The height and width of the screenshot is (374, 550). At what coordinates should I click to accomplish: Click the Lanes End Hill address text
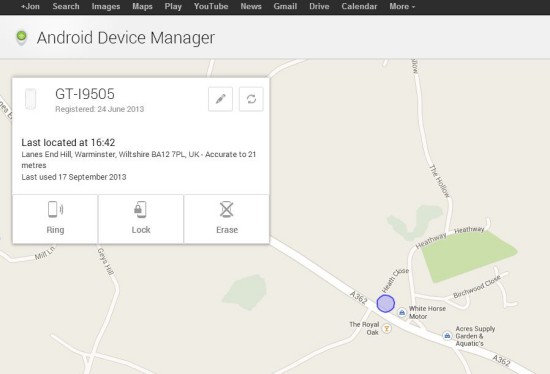tap(139, 160)
